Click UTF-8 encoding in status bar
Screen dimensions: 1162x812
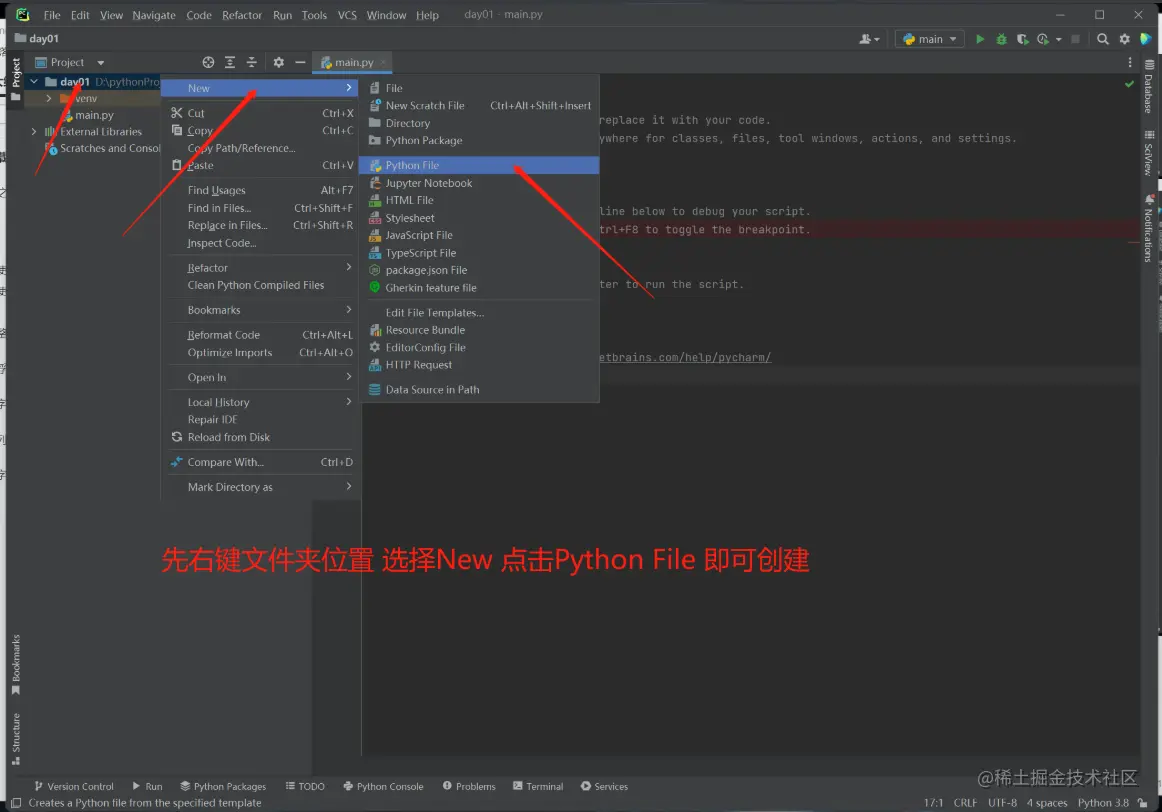pos(1002,803)
